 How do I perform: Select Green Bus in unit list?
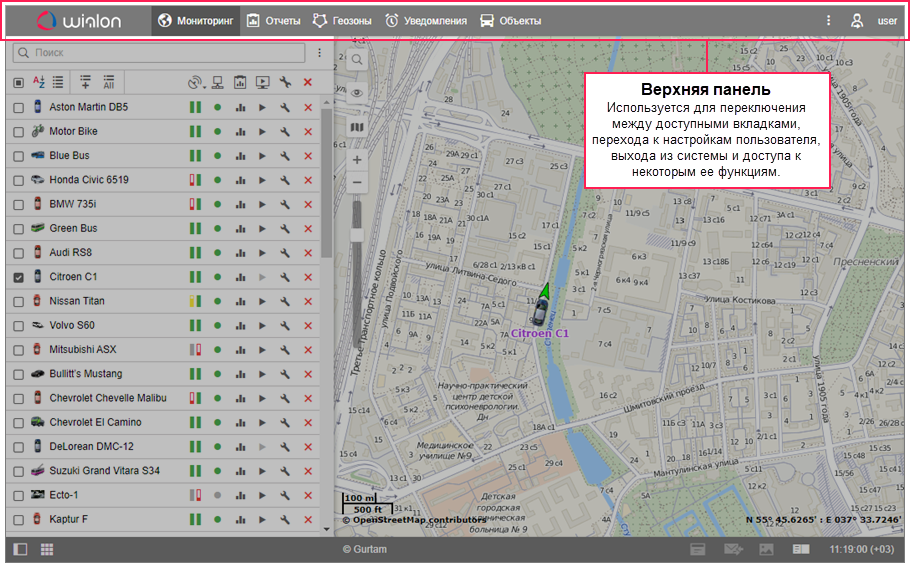click(73, 228)
